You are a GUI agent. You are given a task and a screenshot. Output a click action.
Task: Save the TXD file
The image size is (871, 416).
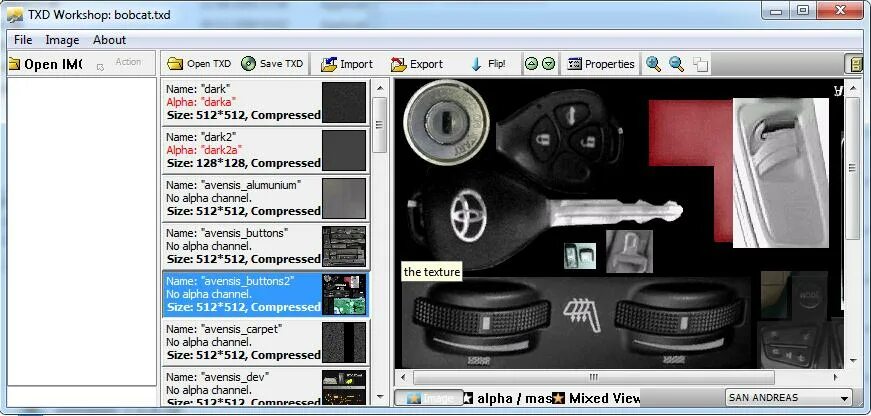click(272, 64)
